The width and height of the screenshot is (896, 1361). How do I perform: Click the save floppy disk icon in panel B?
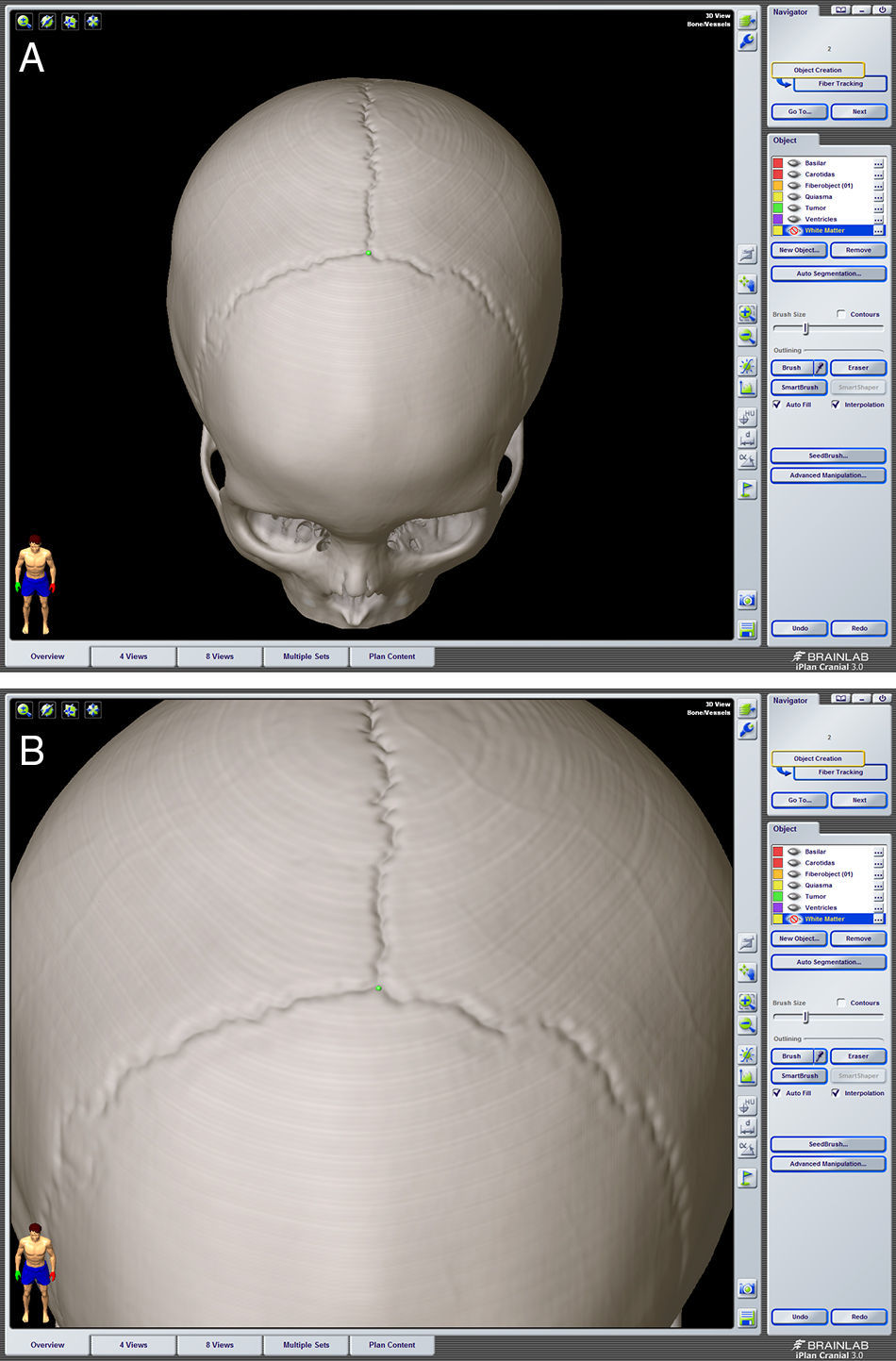point(747,1318)
